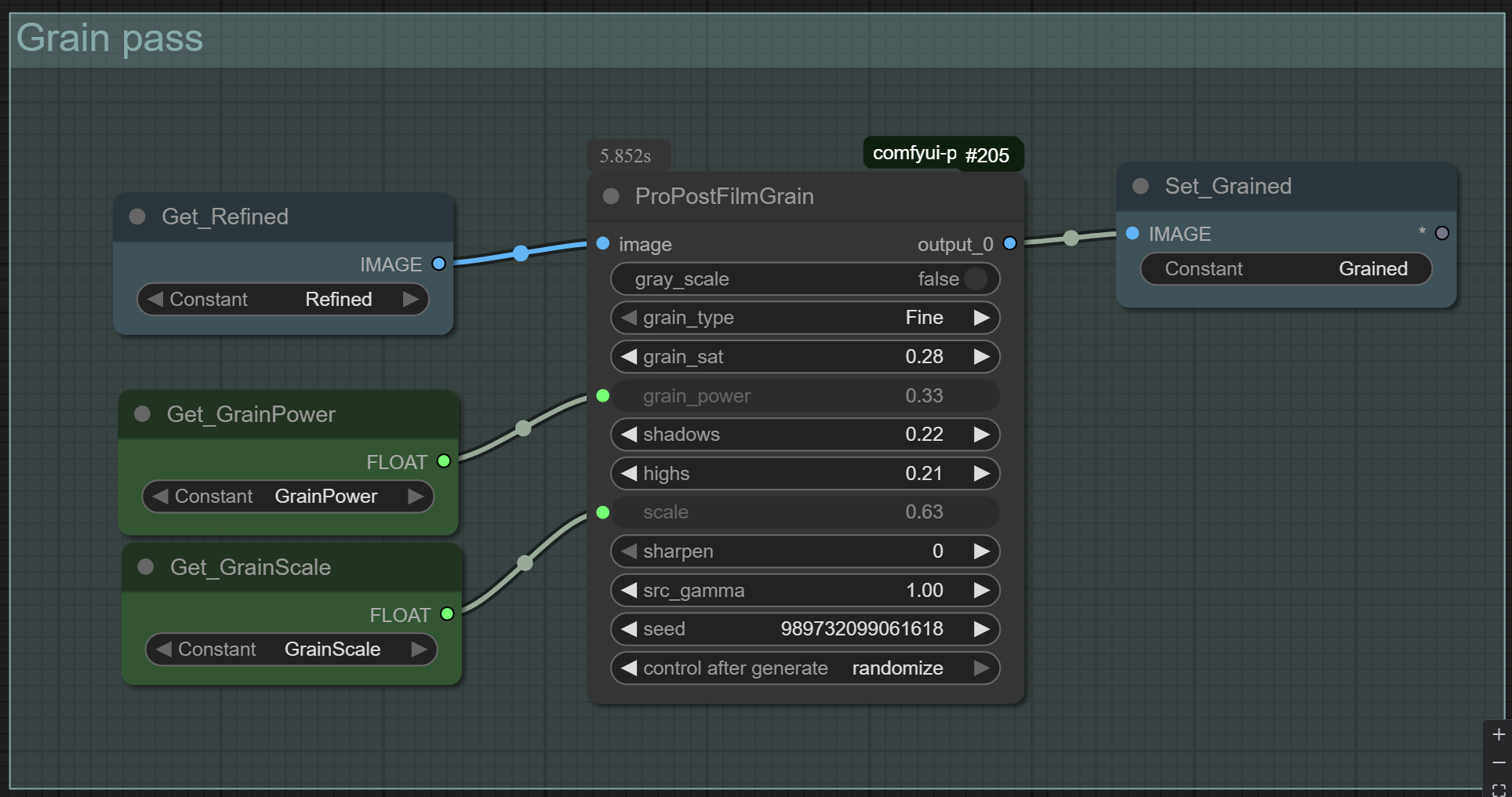This screenshot has height=797, width=1512.
Task: Click the link midpoint from Get_GrainScale
Action: 525,562
